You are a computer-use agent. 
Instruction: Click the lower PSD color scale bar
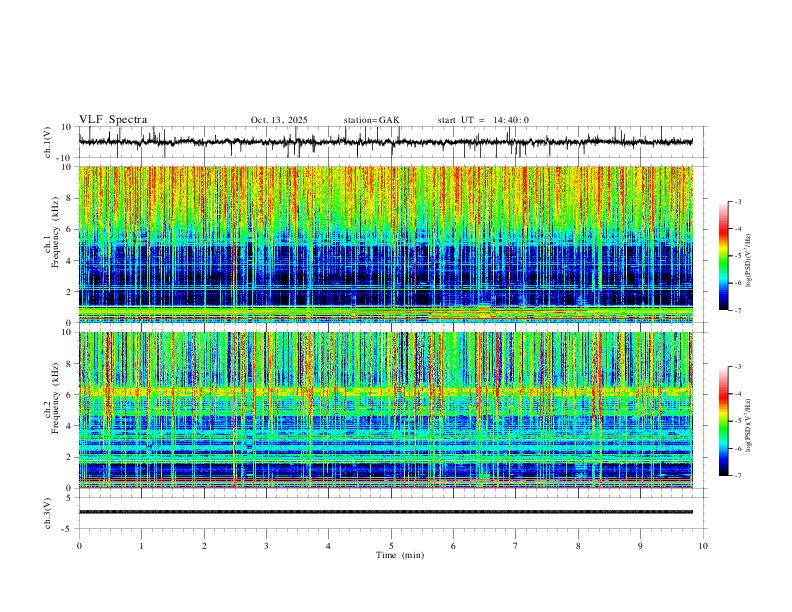click(x=724, y=421)
